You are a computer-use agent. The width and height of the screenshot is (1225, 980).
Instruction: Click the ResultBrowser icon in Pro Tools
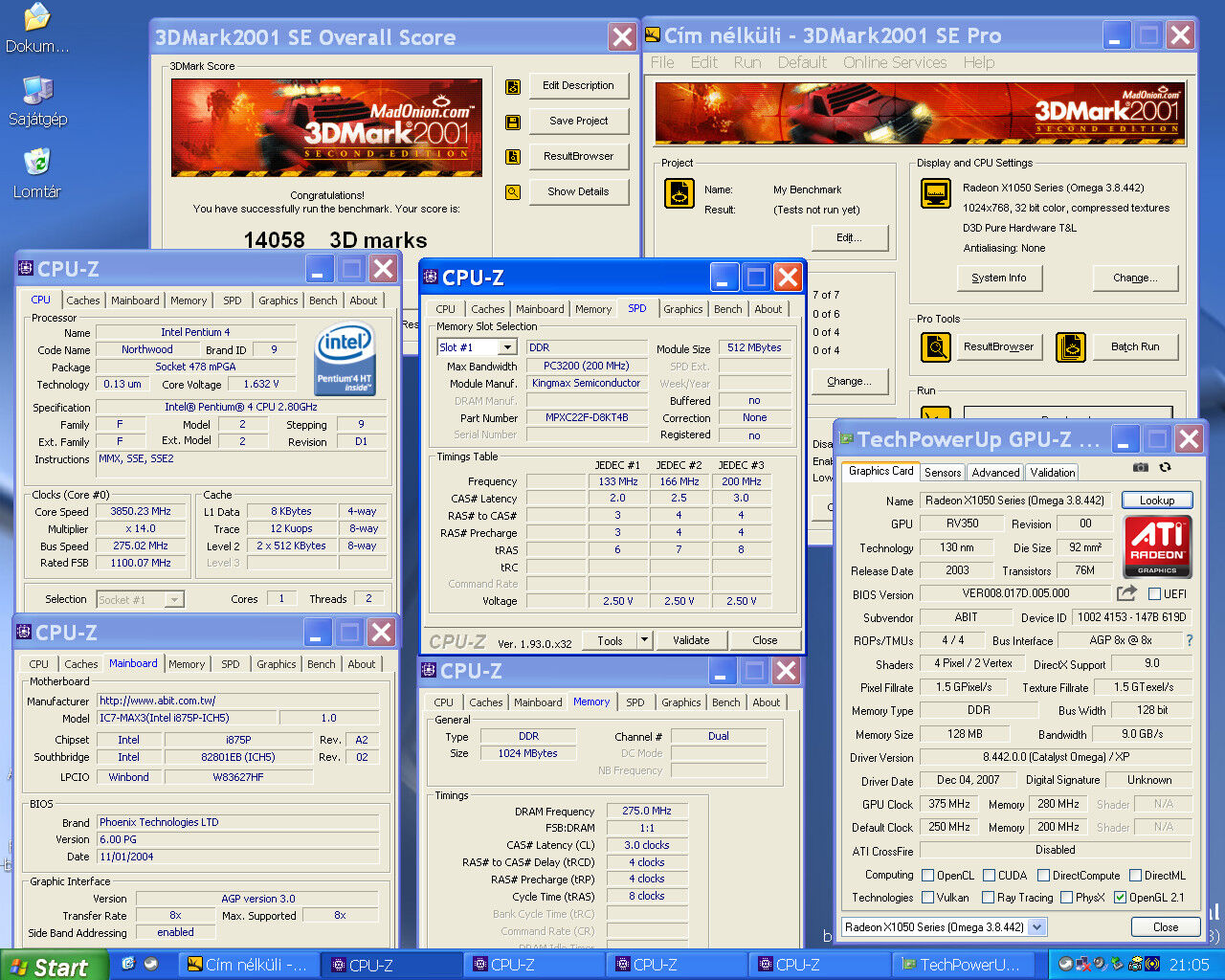(935, 346)
